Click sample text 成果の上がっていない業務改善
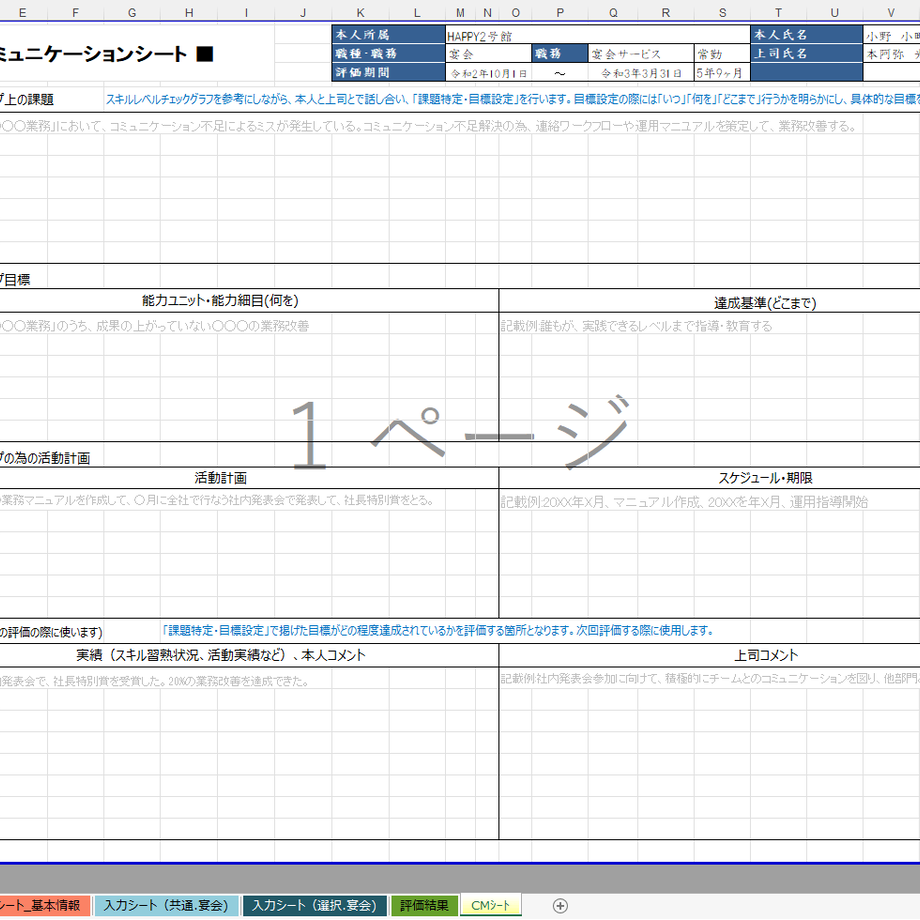Screen dimensions: 920x920 tap(154, 326)
